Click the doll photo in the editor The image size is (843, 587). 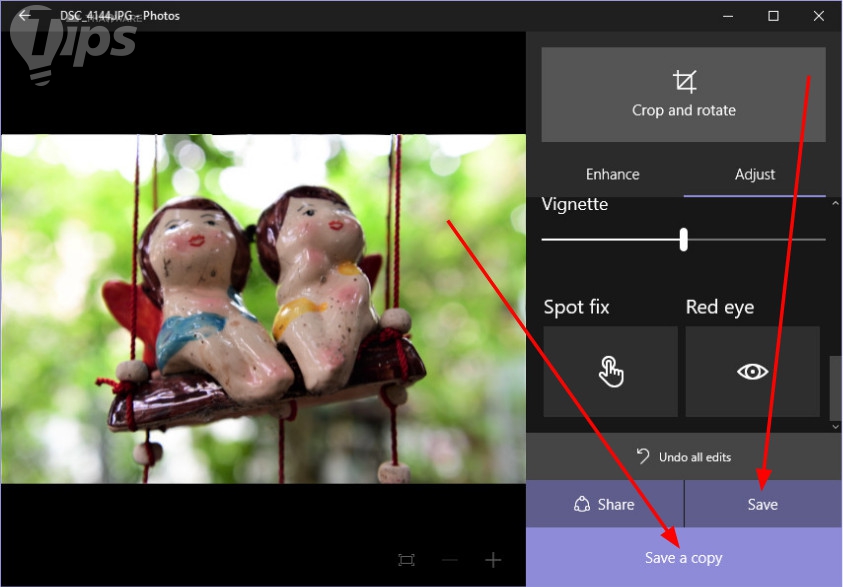(x=263, y=309)
